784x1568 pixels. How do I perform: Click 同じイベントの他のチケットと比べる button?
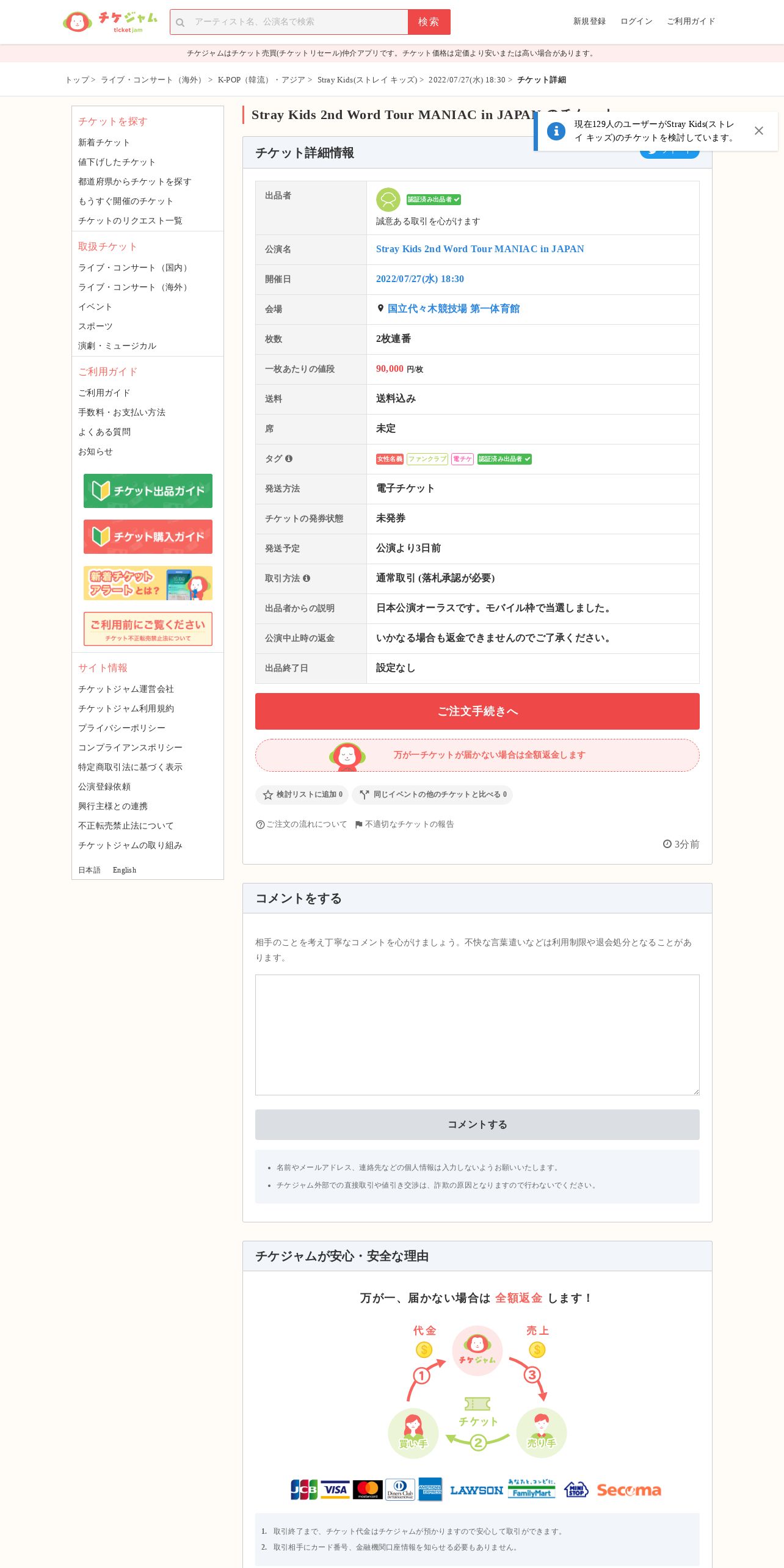tap(432, 794)
